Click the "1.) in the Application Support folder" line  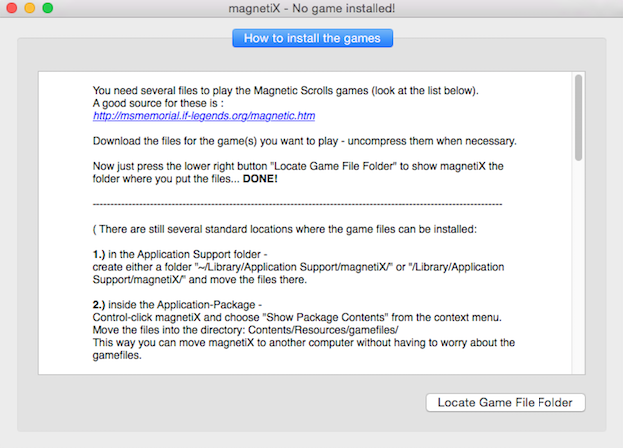(x=180, y=254)
